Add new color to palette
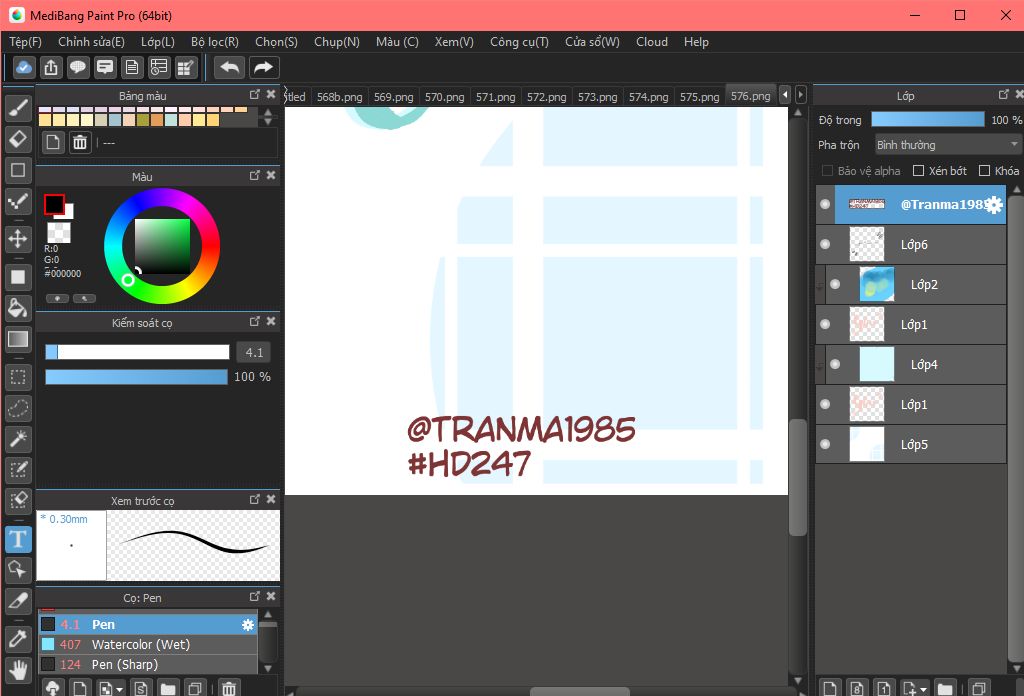 [x=54, y=142]
